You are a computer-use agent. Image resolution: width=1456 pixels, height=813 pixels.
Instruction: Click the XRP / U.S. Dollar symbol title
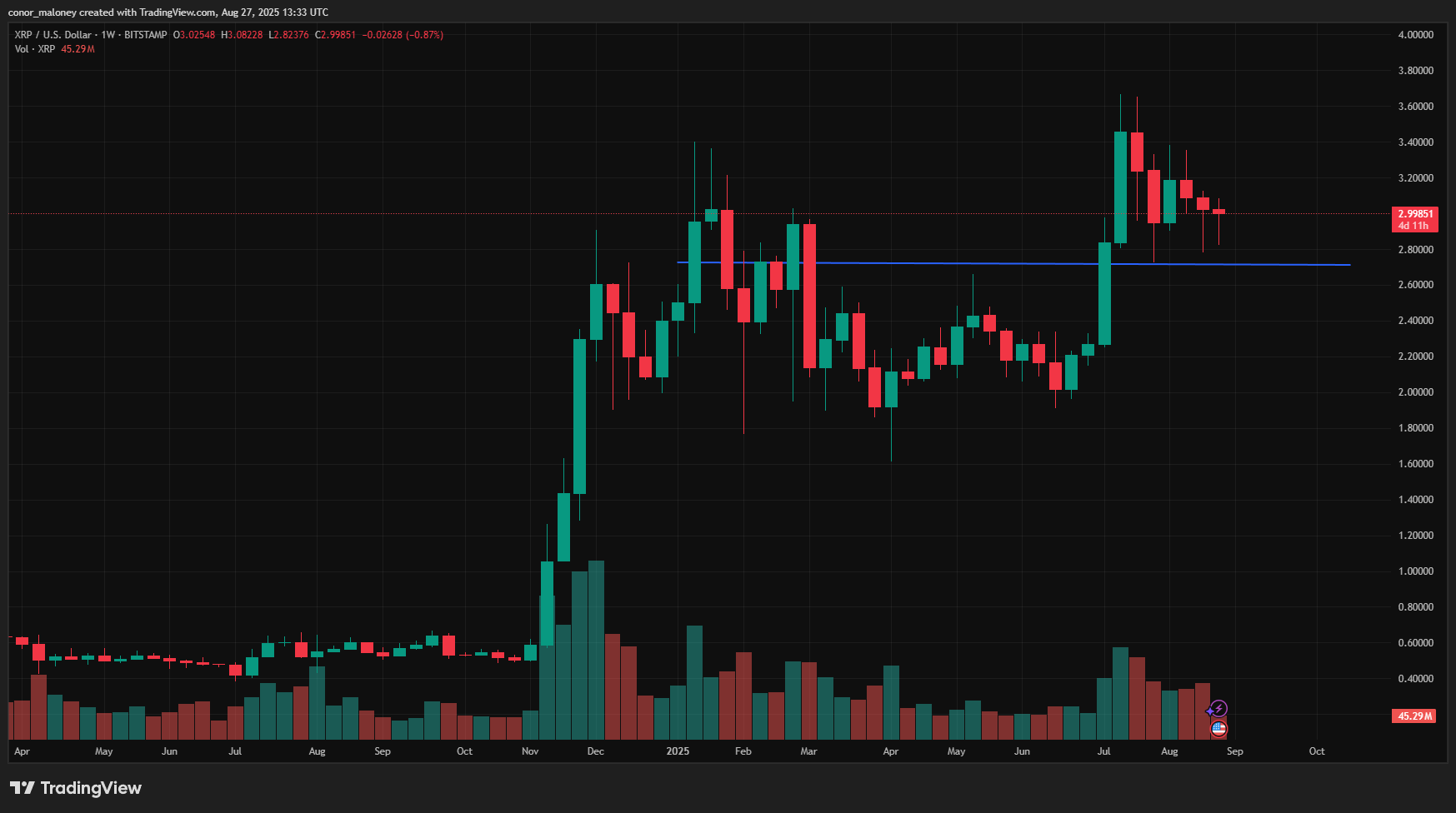click(x=53, y=35)
